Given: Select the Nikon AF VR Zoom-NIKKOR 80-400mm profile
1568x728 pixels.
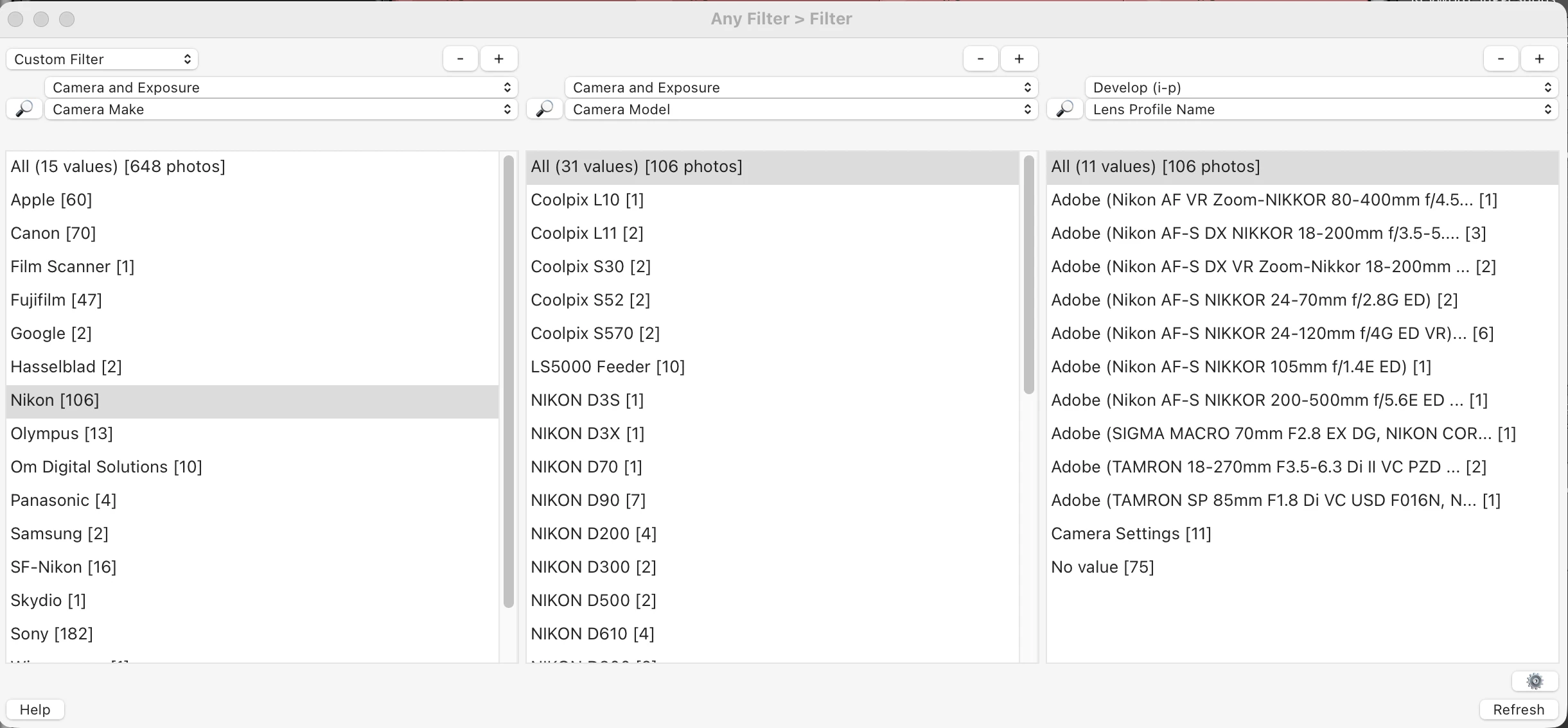Looking at the screenshot, I should (1303, 200).
